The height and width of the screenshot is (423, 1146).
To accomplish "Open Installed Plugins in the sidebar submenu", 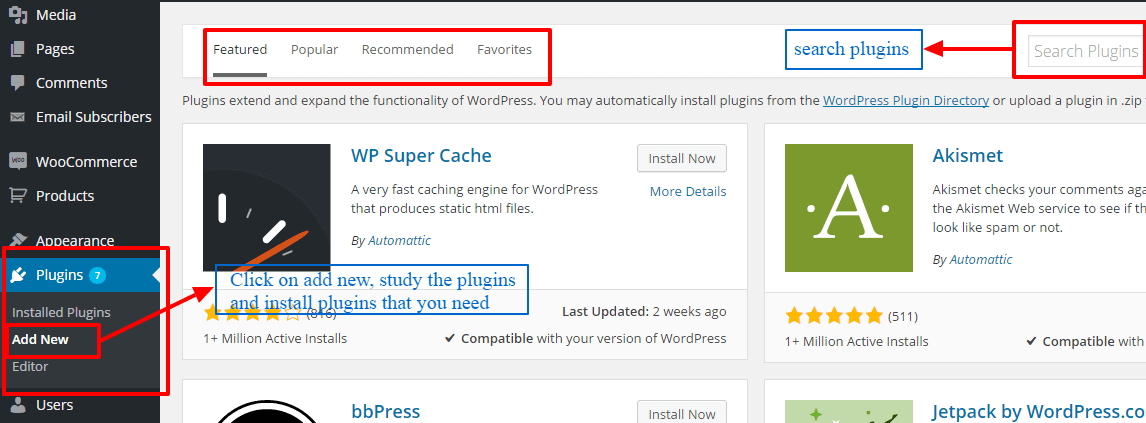I will coord(61,312).
